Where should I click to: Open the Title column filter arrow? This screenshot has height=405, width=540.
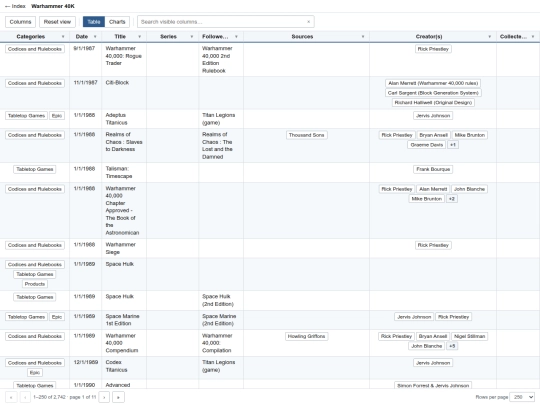tap(139, 37)
